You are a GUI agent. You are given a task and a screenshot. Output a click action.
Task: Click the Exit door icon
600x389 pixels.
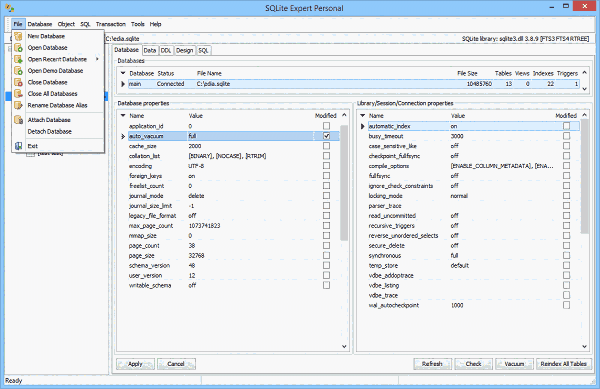18,146
